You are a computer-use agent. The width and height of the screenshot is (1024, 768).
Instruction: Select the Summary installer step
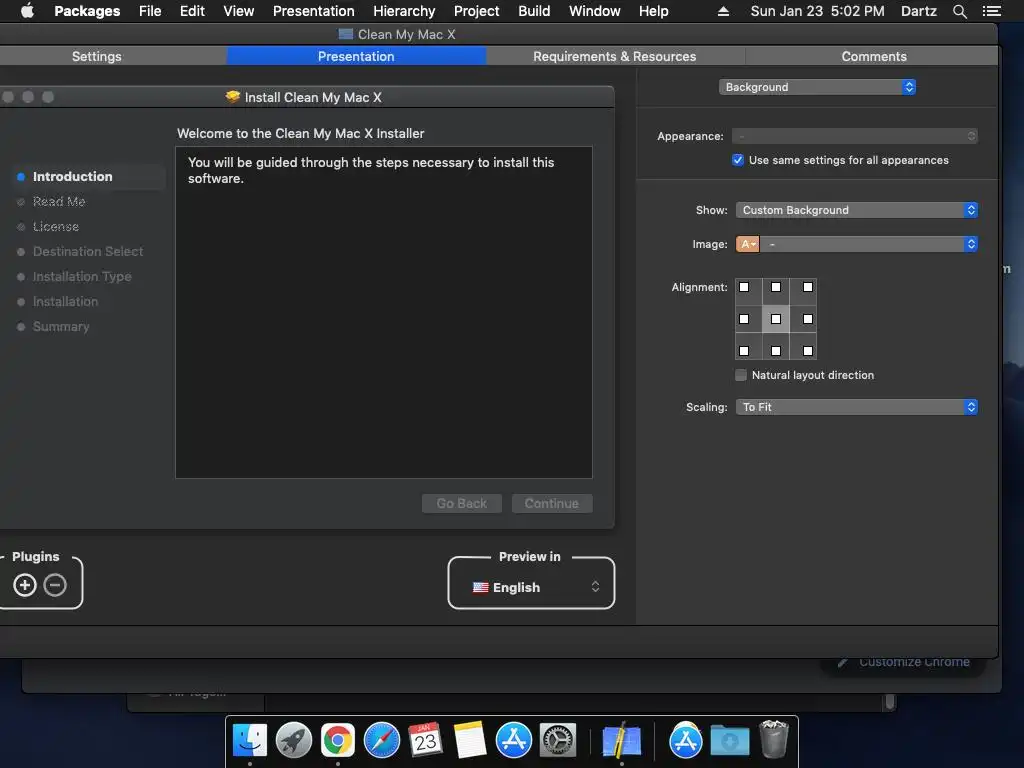[61, 327]
